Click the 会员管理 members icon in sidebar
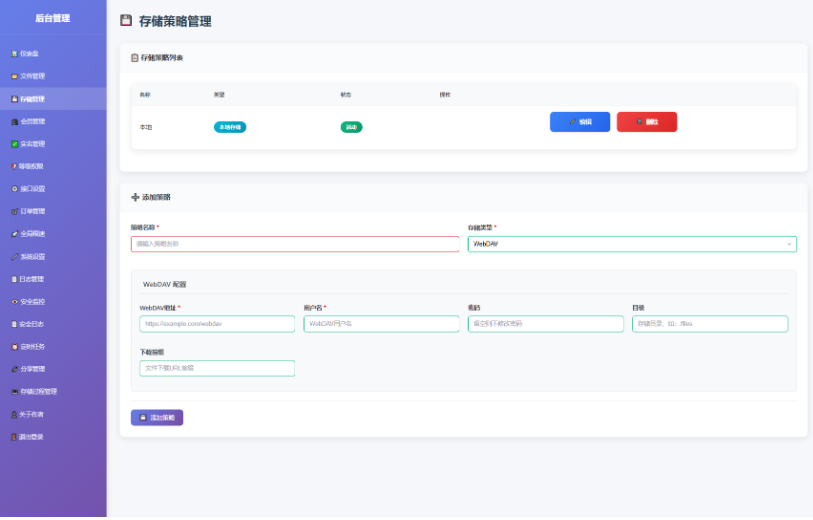This screenshot has width=813, height=520. click(14, 121)
